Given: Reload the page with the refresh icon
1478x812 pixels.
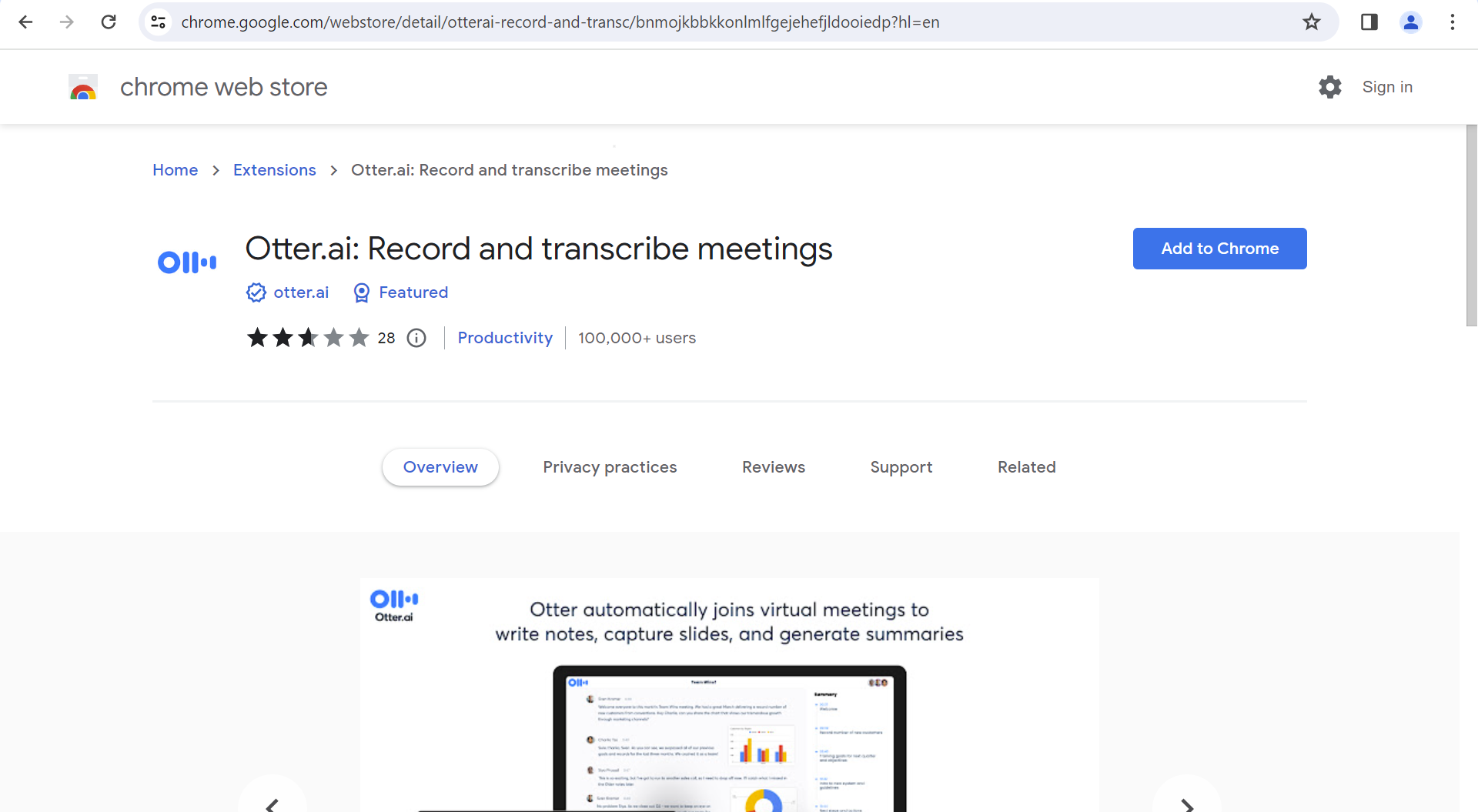Looking at the screenshot, I should pos(109,22).
